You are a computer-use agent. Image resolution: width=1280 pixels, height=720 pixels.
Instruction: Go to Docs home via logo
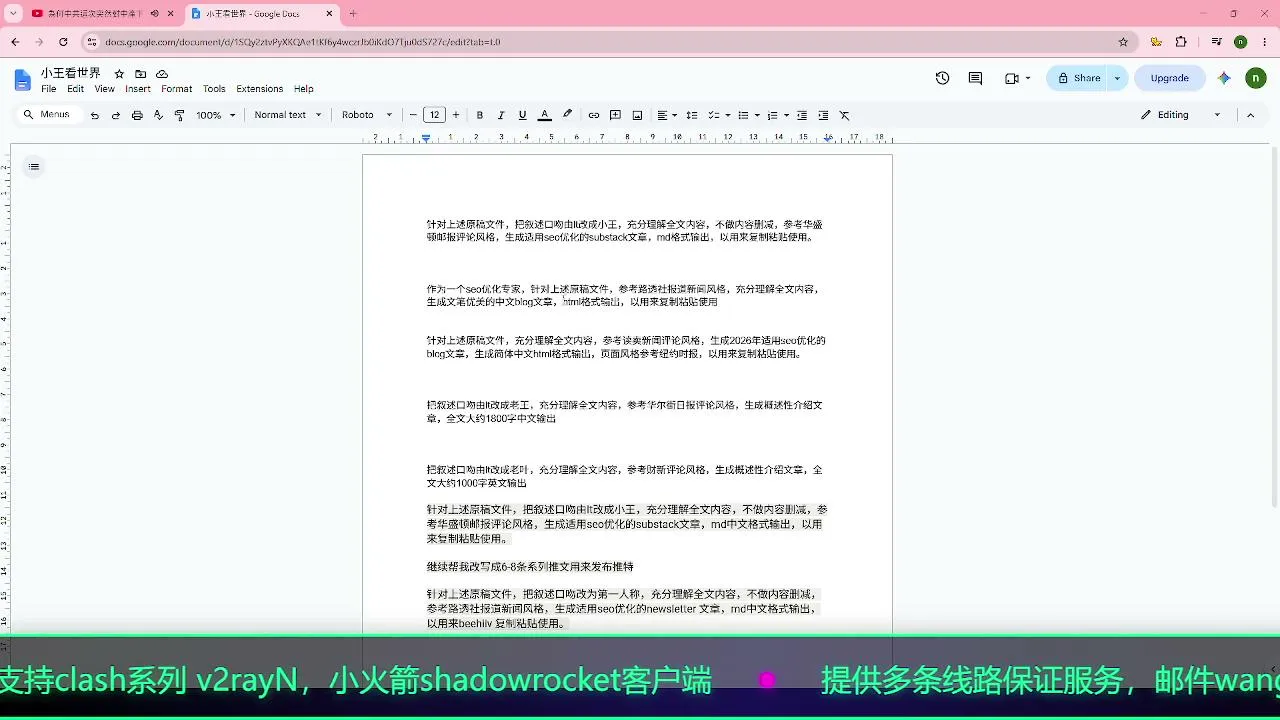[23, 80]
